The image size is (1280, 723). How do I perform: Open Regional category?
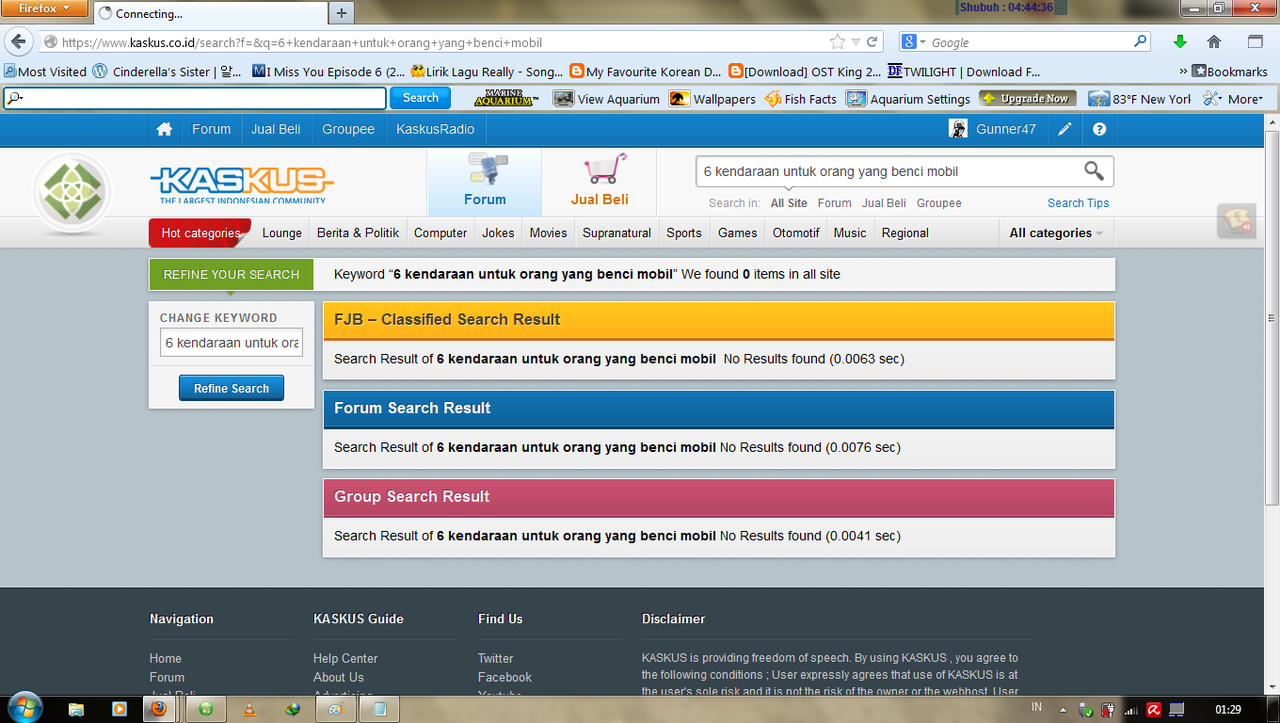pos(905,233)
